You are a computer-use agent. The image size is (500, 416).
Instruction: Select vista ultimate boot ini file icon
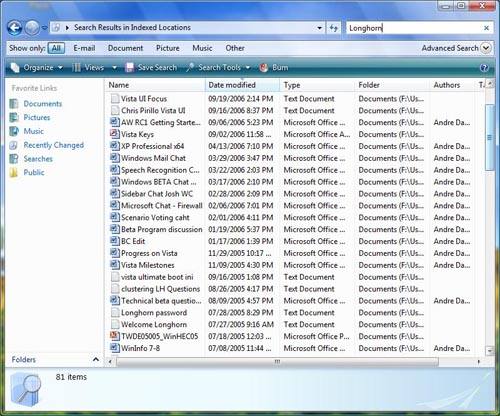coord(115,277)
